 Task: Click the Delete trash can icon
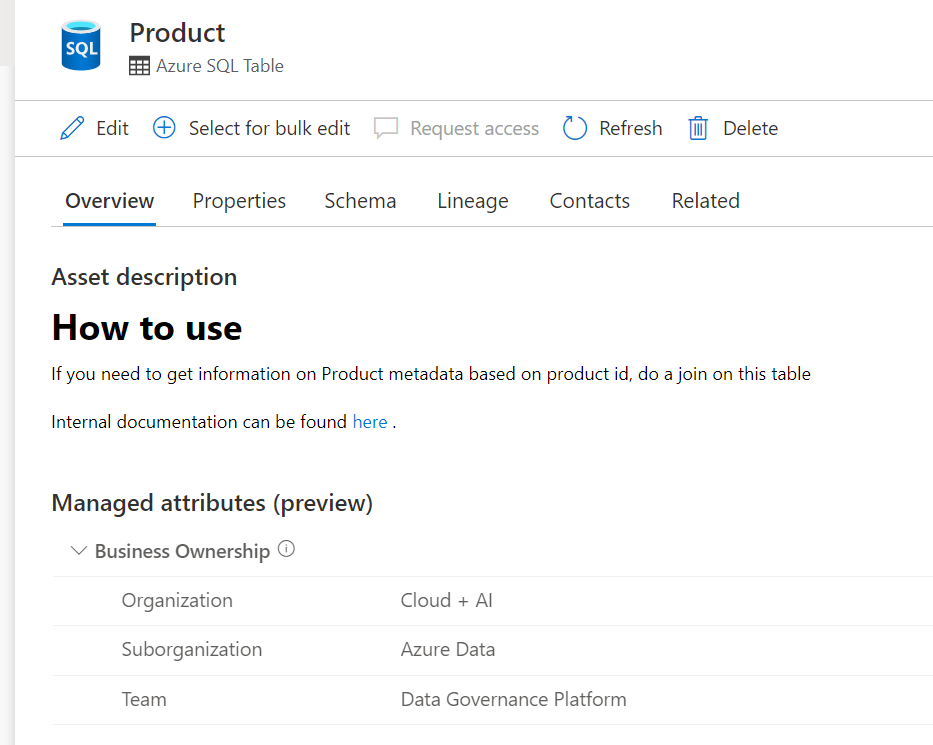coord(698,128)
